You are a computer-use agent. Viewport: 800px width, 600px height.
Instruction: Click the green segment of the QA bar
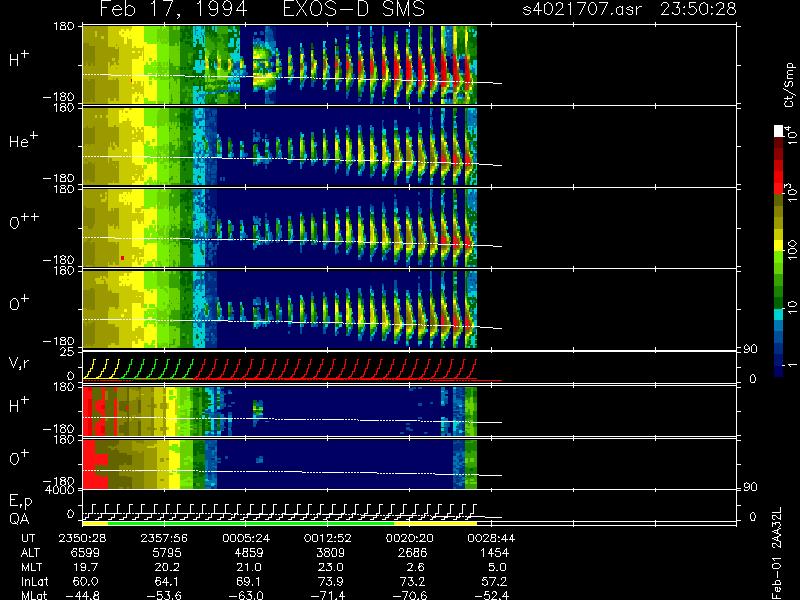point(251,523)
